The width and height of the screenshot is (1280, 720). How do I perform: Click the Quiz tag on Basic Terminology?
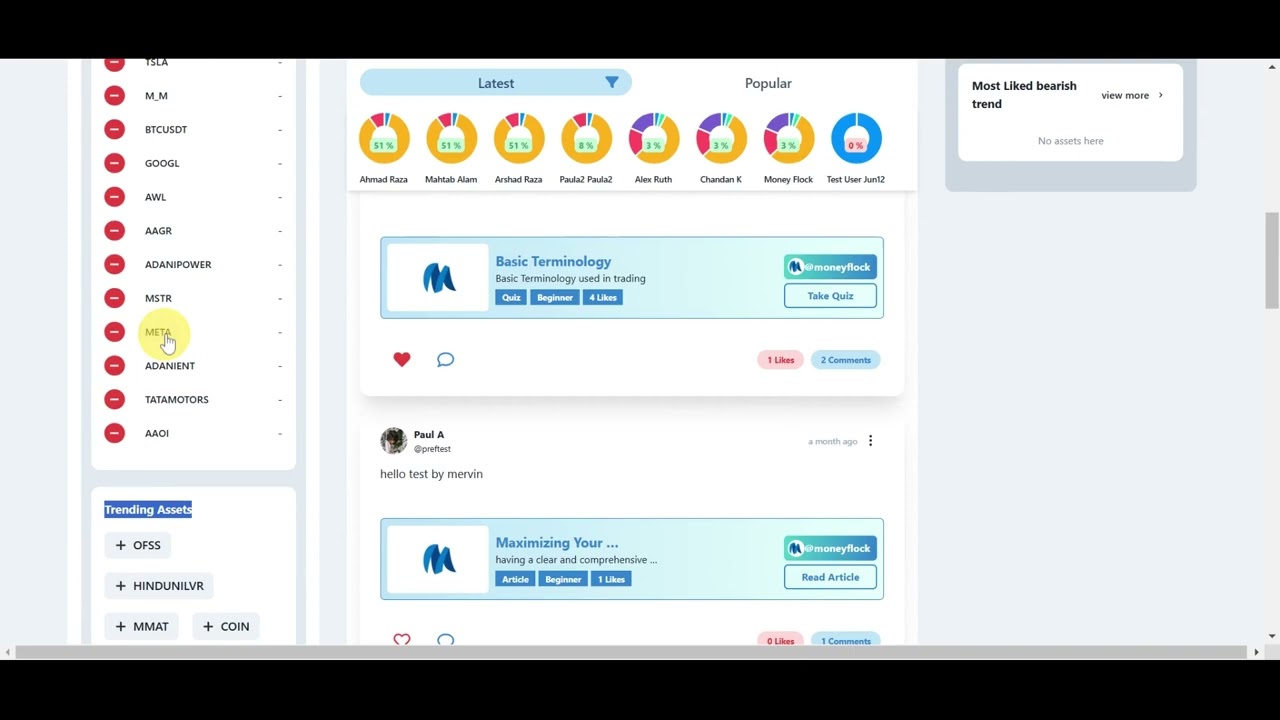(511, 297)
